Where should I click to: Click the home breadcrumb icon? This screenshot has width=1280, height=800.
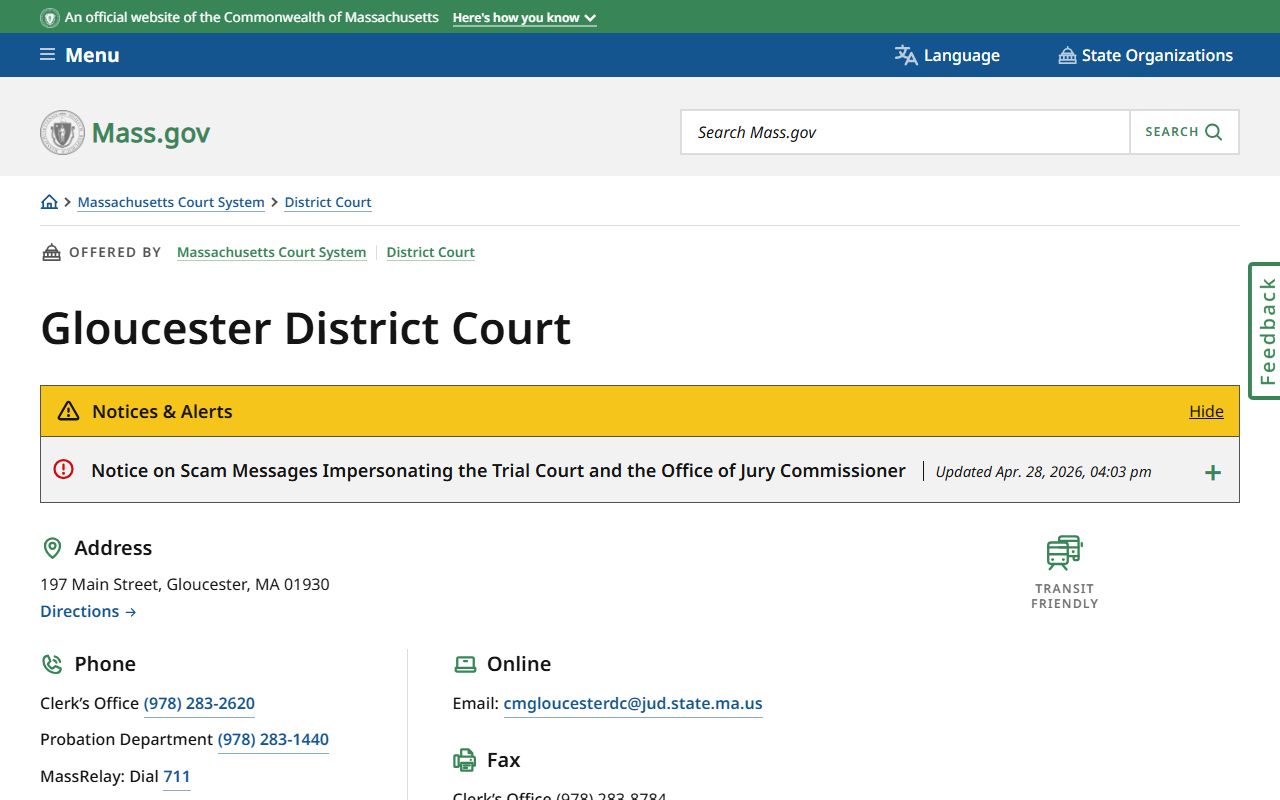coord(49,202)
